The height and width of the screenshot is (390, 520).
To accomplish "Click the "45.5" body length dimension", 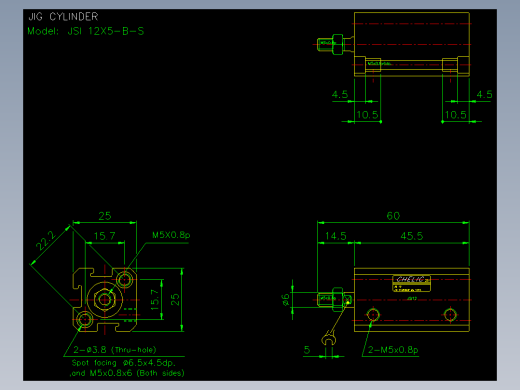I will tap(412, 236).
